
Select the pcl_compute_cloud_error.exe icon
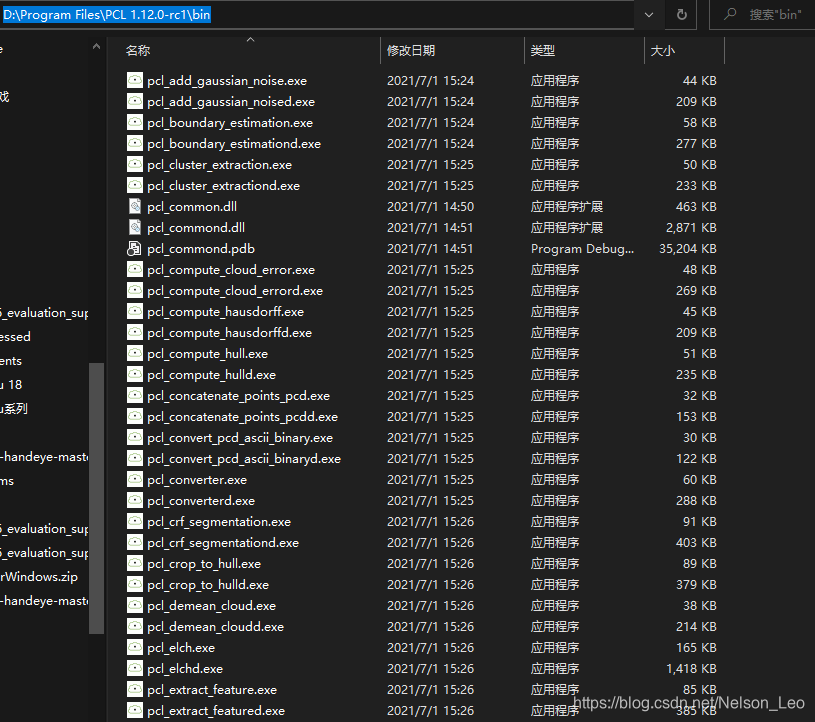[x=135, y=270]
